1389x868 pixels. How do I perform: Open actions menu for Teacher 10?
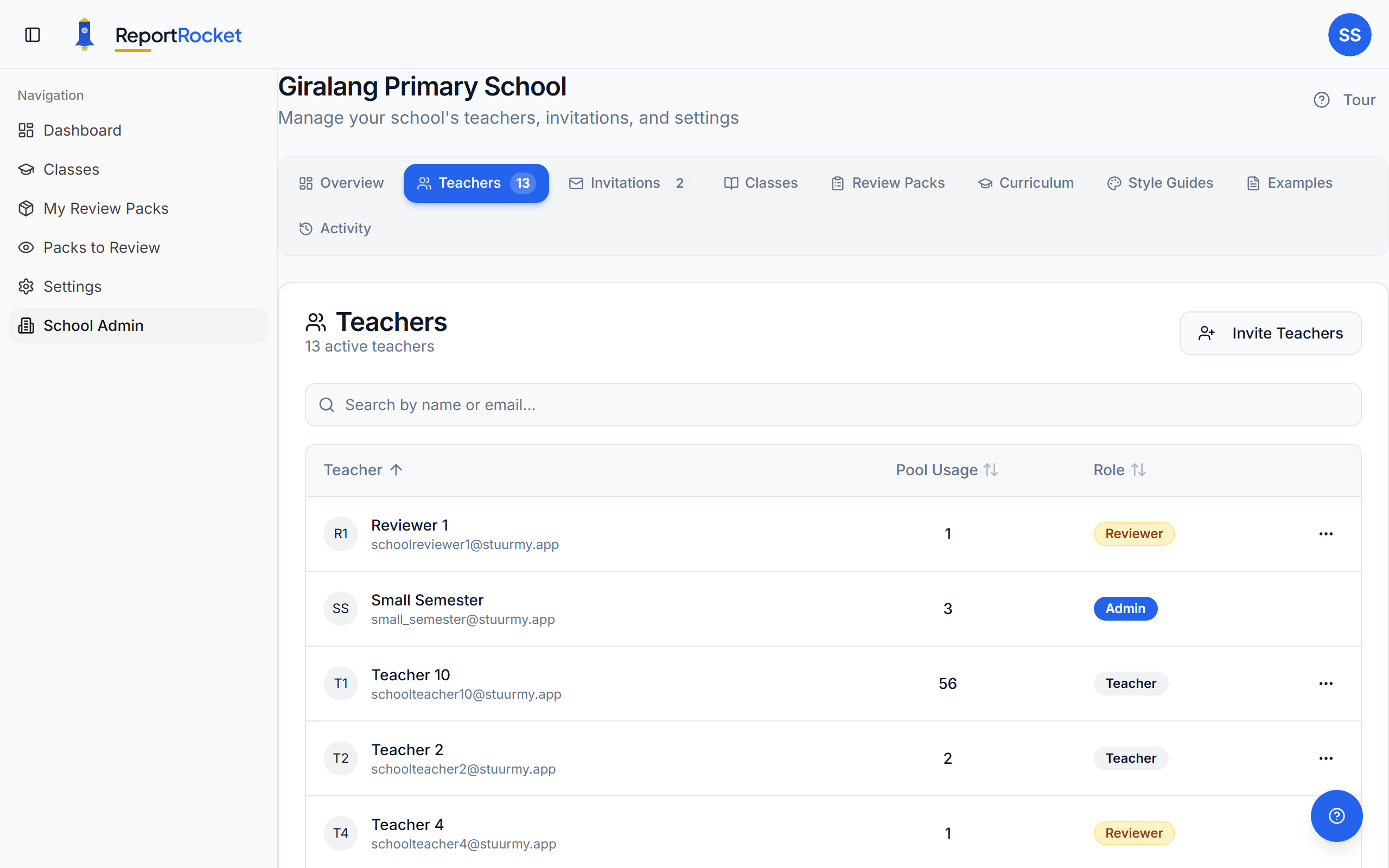point(1326,683)
